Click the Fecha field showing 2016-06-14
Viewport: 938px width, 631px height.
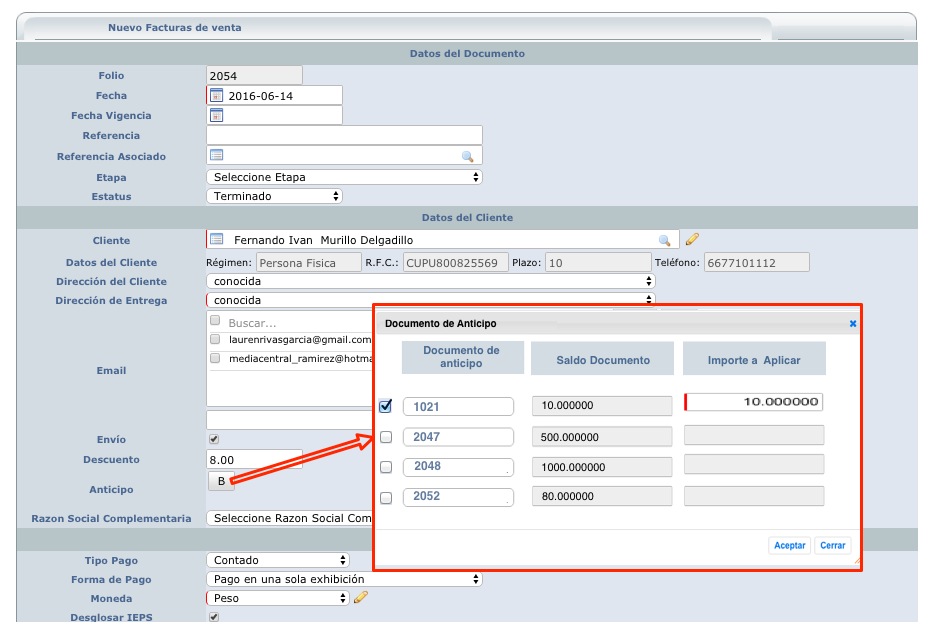pos(275,95)
